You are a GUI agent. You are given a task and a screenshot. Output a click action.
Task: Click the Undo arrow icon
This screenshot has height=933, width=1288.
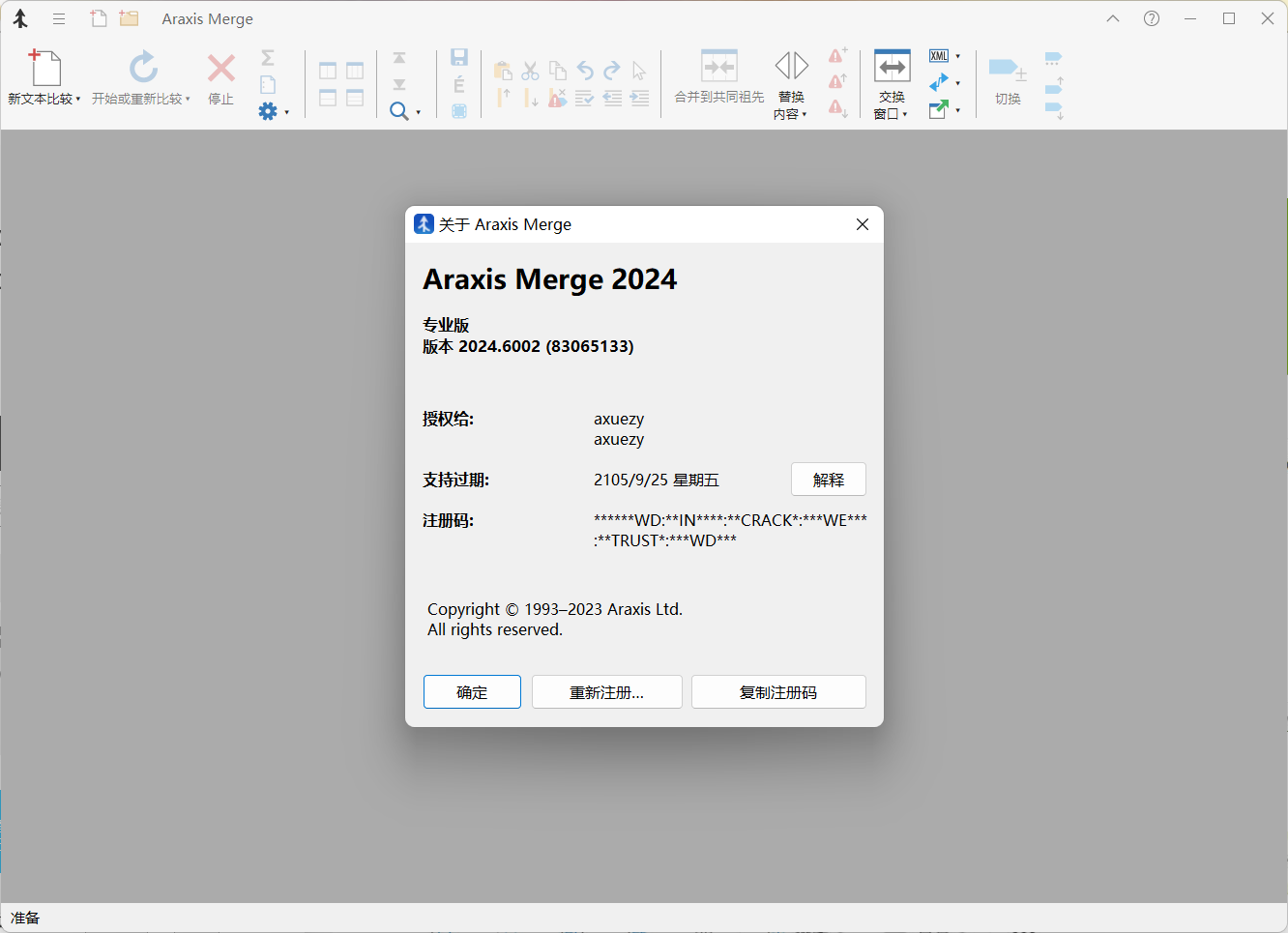point(585,71)
